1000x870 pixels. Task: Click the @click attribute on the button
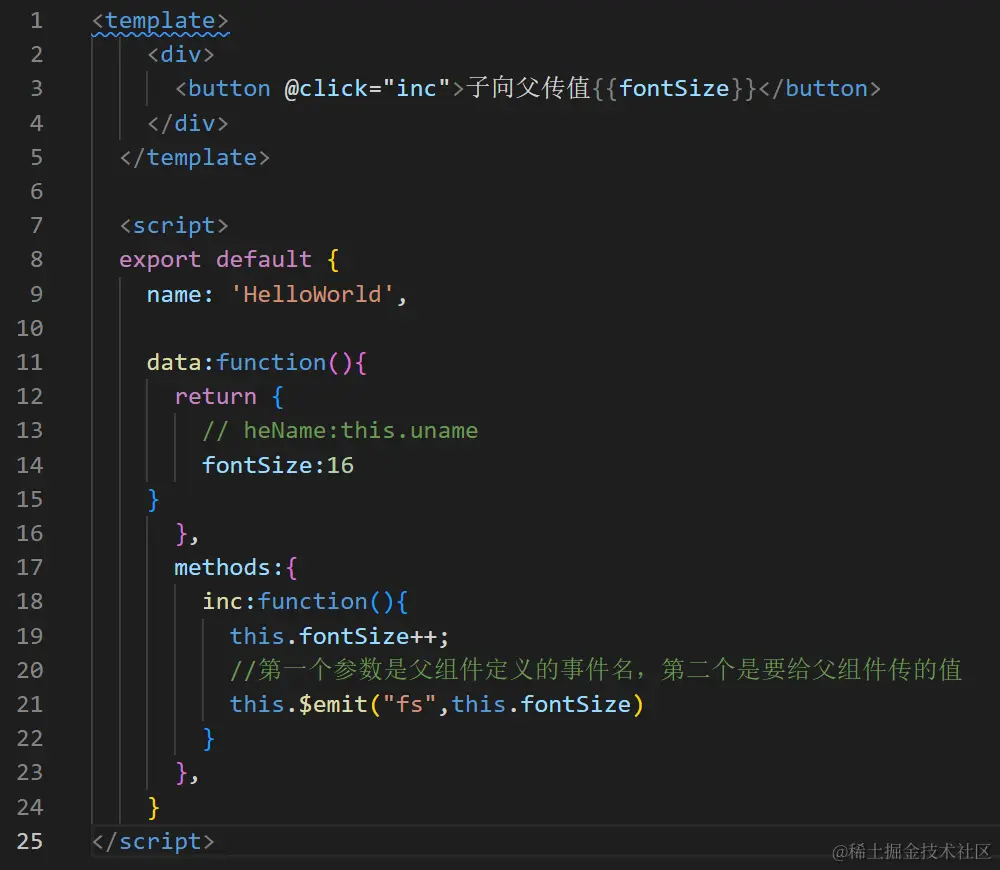pyautogui.click(x=326, y=89)
